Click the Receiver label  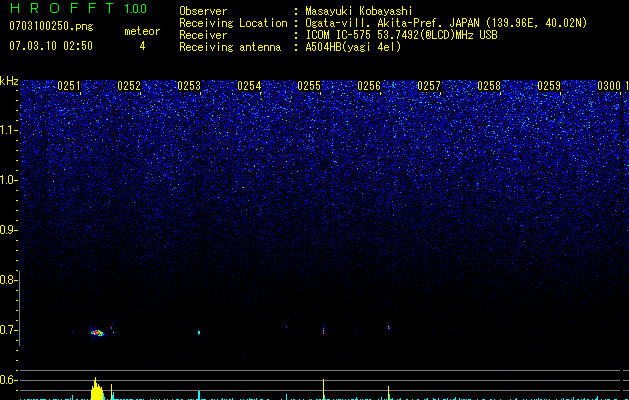pyautogui.click(x=203, y=35)
